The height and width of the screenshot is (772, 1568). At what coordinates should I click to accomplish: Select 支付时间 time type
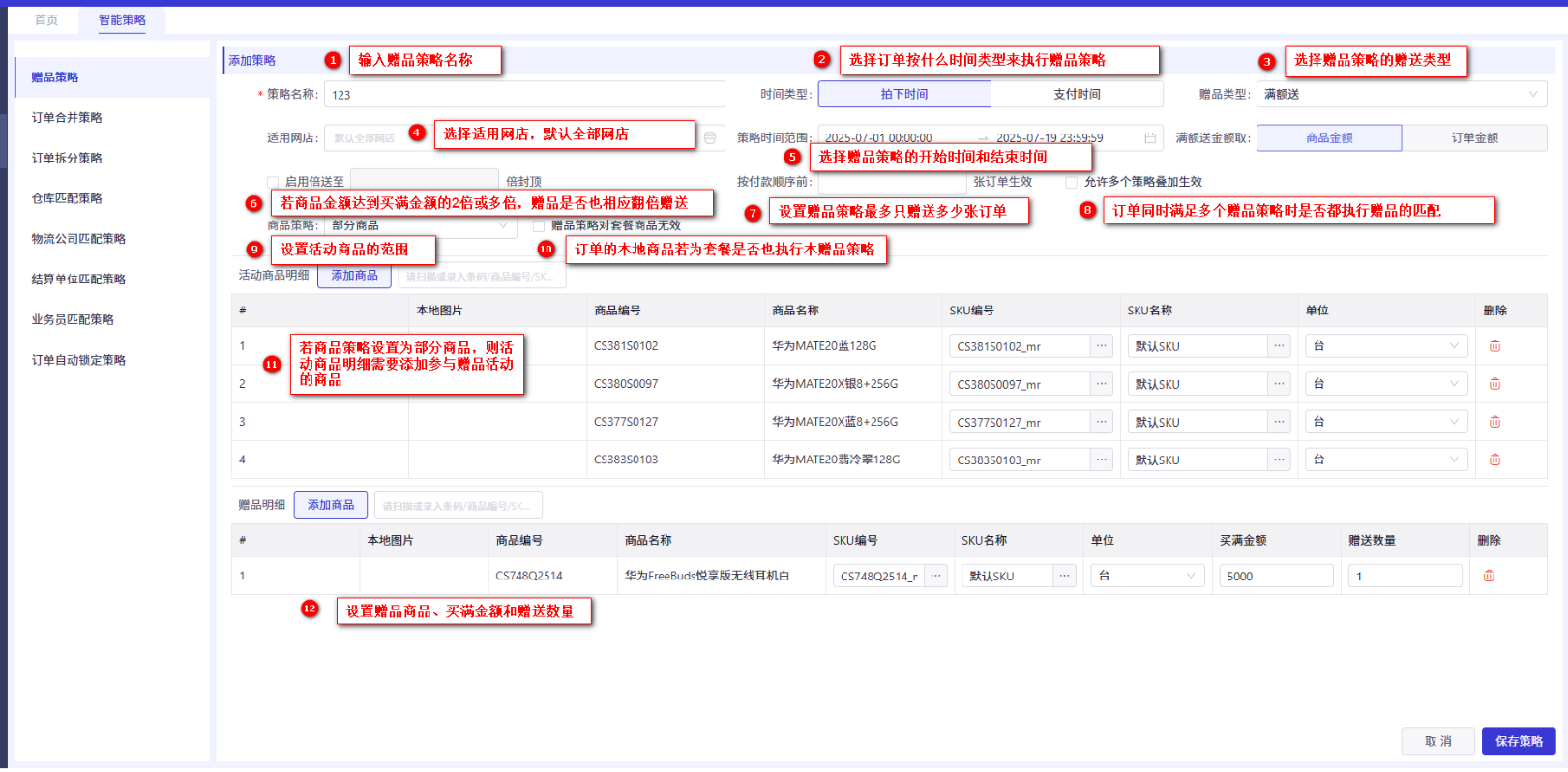point(1077,94)
